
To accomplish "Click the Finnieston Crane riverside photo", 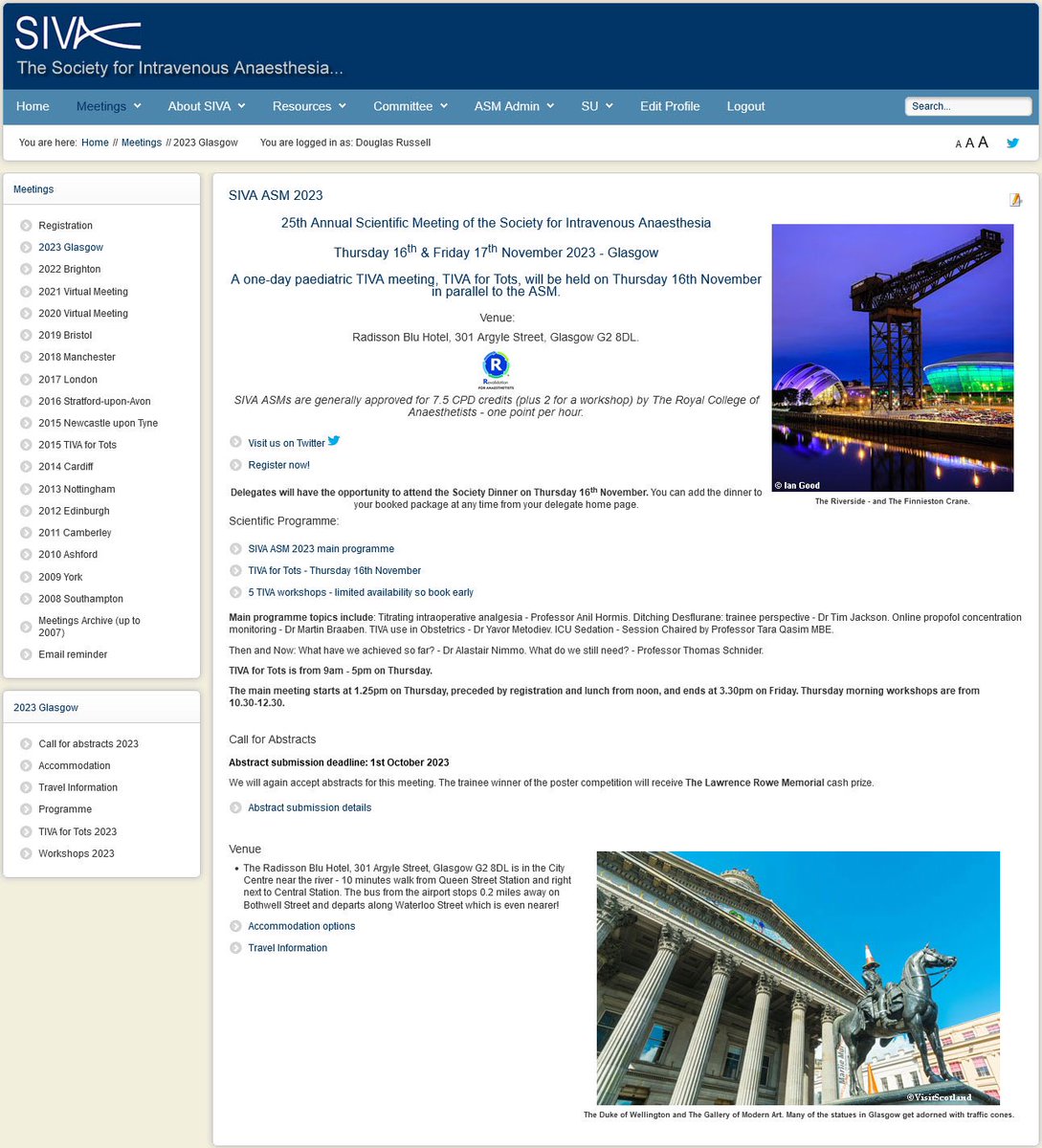I will point(893,358).
